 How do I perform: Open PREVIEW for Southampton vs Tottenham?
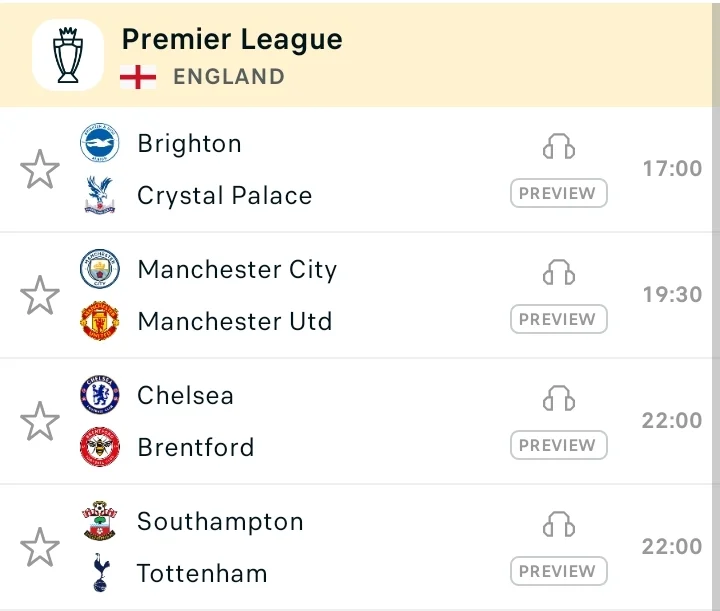pos(559,571)
